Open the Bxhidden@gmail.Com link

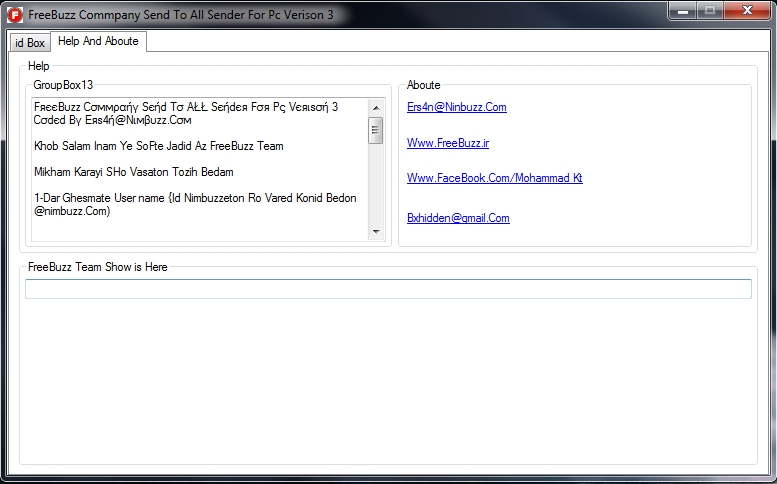[458, 218]
